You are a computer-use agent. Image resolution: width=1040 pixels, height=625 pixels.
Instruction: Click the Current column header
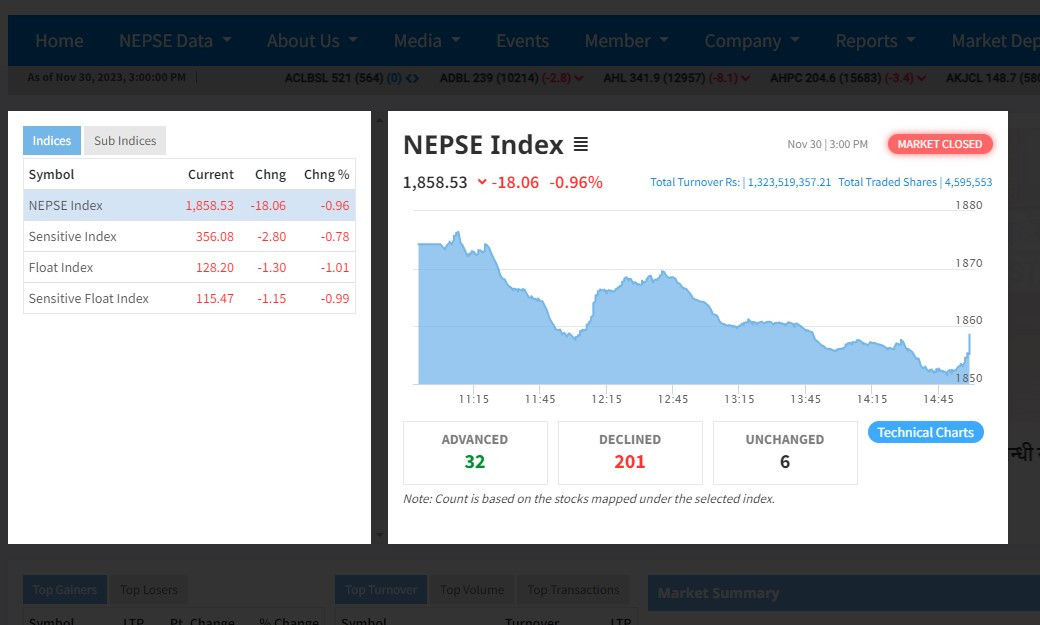coord(210,174)
